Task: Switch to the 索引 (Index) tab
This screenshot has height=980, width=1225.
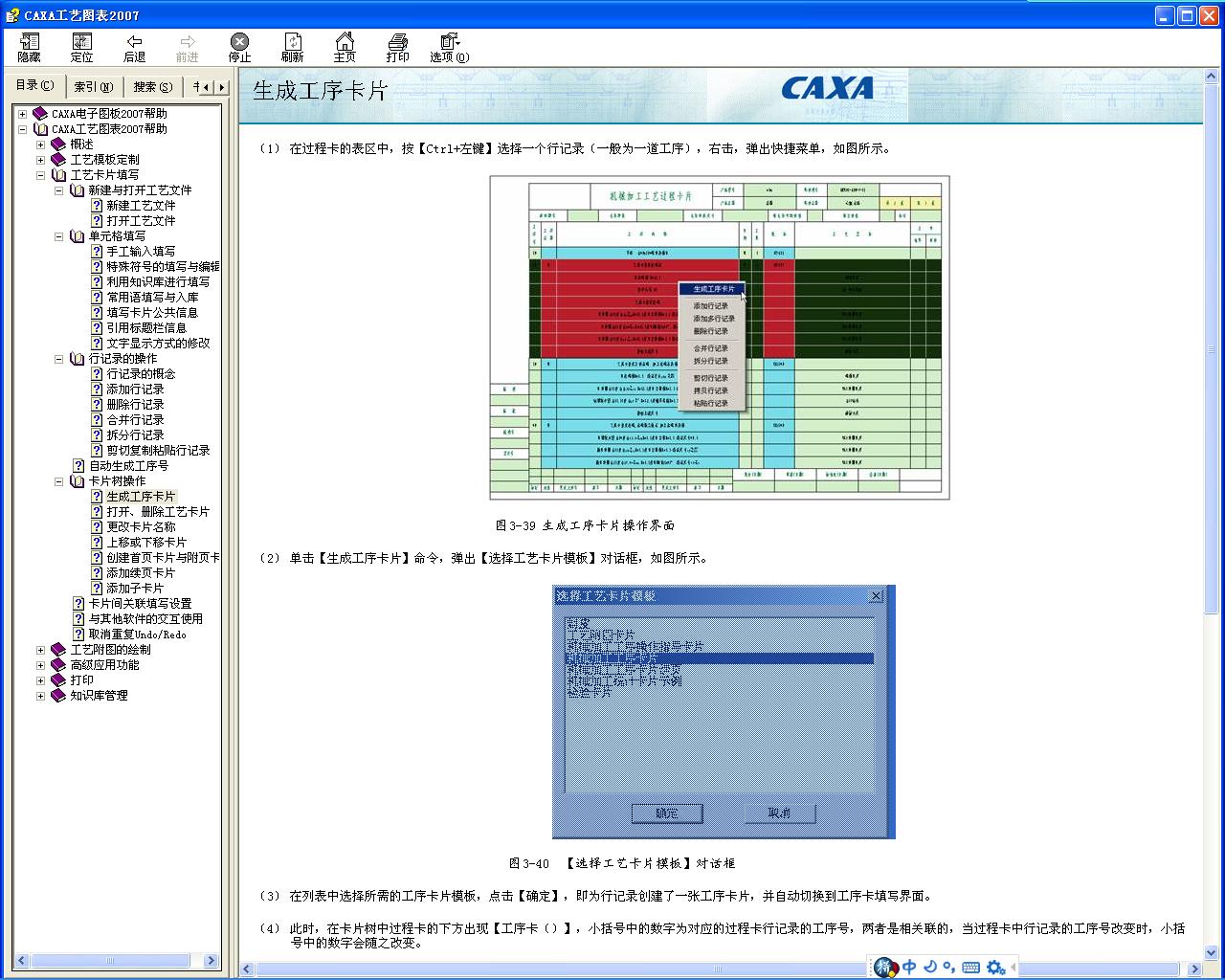Action: click(94, 87)
